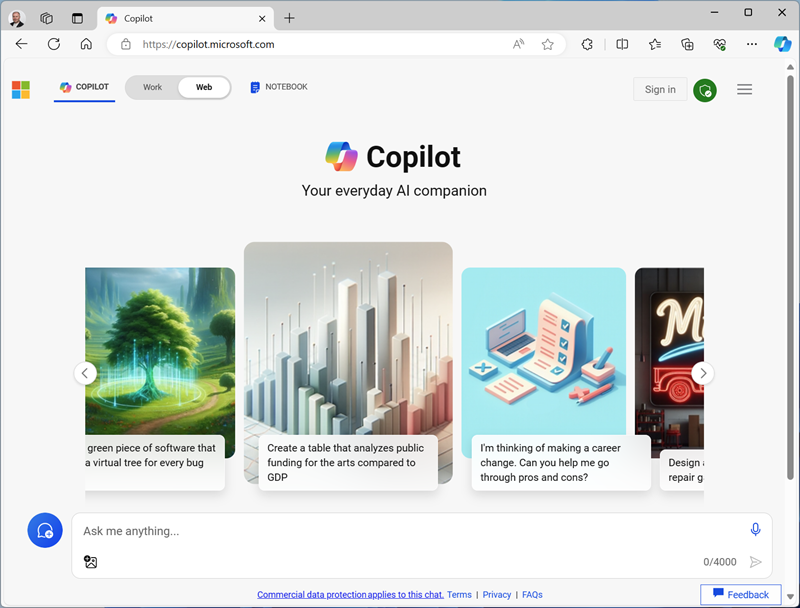Image resolution: width=800 pixels, height=608 pixels.
Task: Click the green shield icon near Sign in
Action: 705,89
